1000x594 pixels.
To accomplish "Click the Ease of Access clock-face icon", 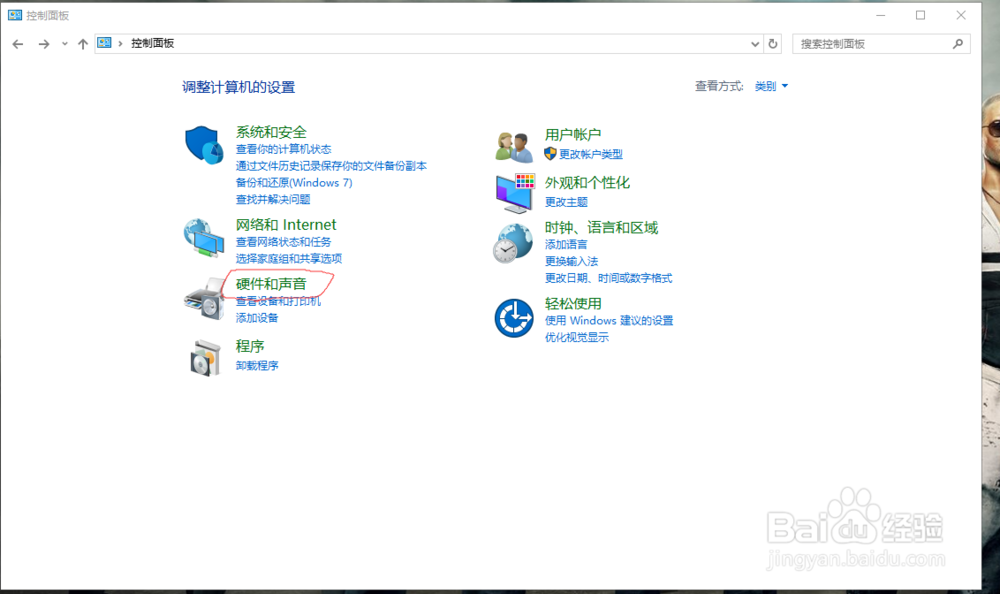I will 513,316.
